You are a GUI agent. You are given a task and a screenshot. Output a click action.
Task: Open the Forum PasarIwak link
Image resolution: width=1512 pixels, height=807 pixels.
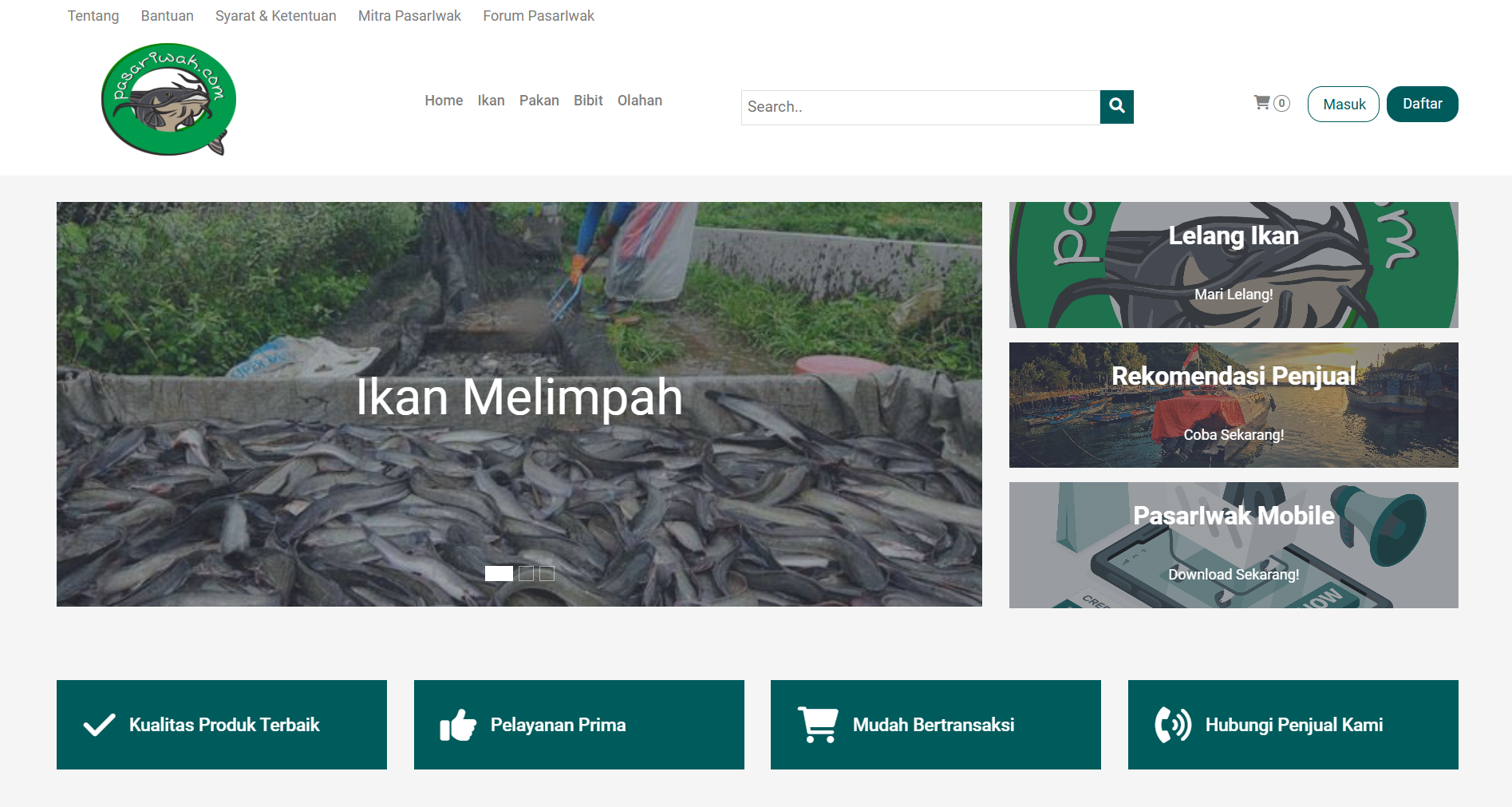(x=538, y=16)
